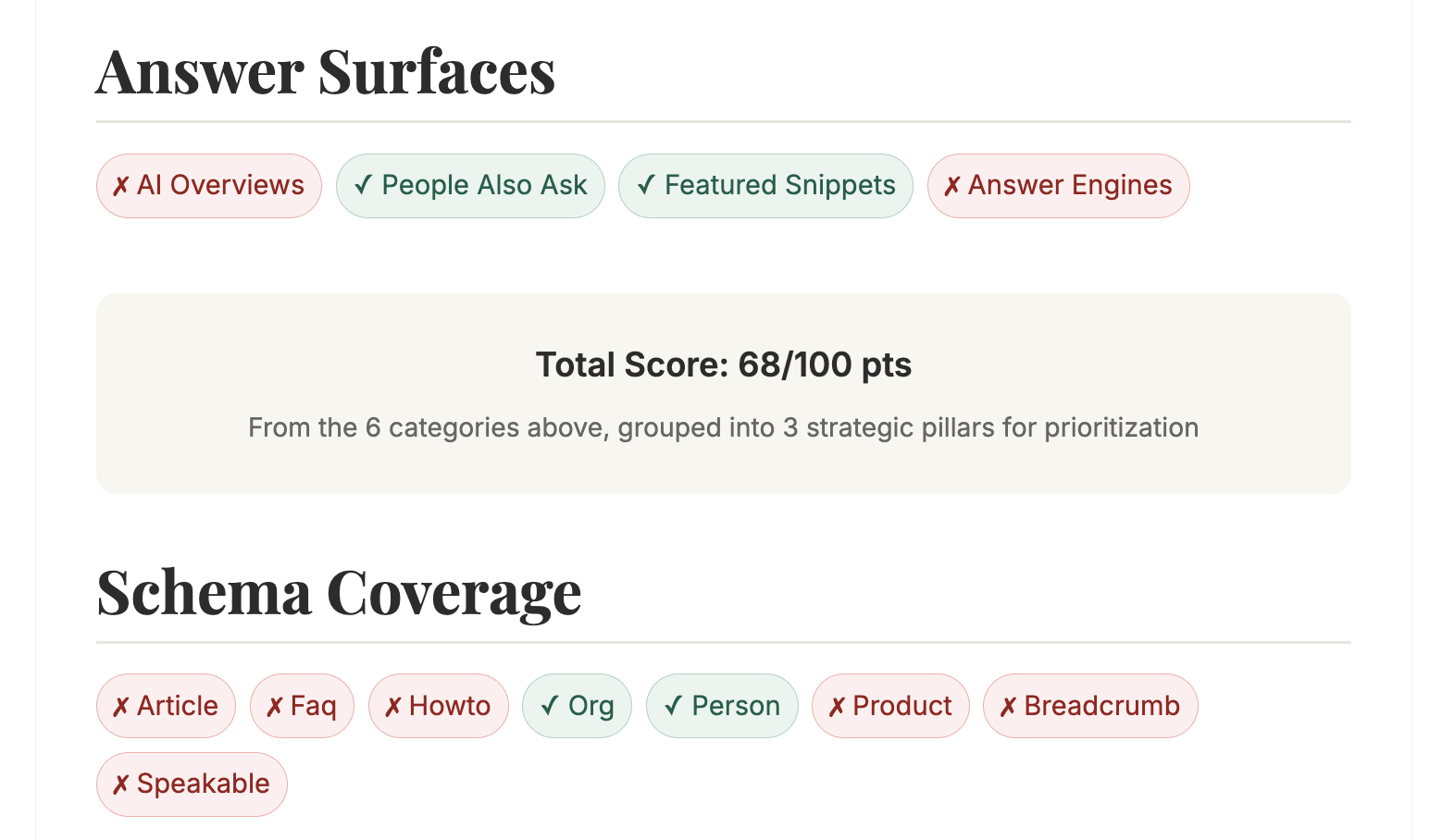Click the Total Score 68/100 pts text
Image resolution: width=1442 pixels, height=840 pixels.
[723, 364]
